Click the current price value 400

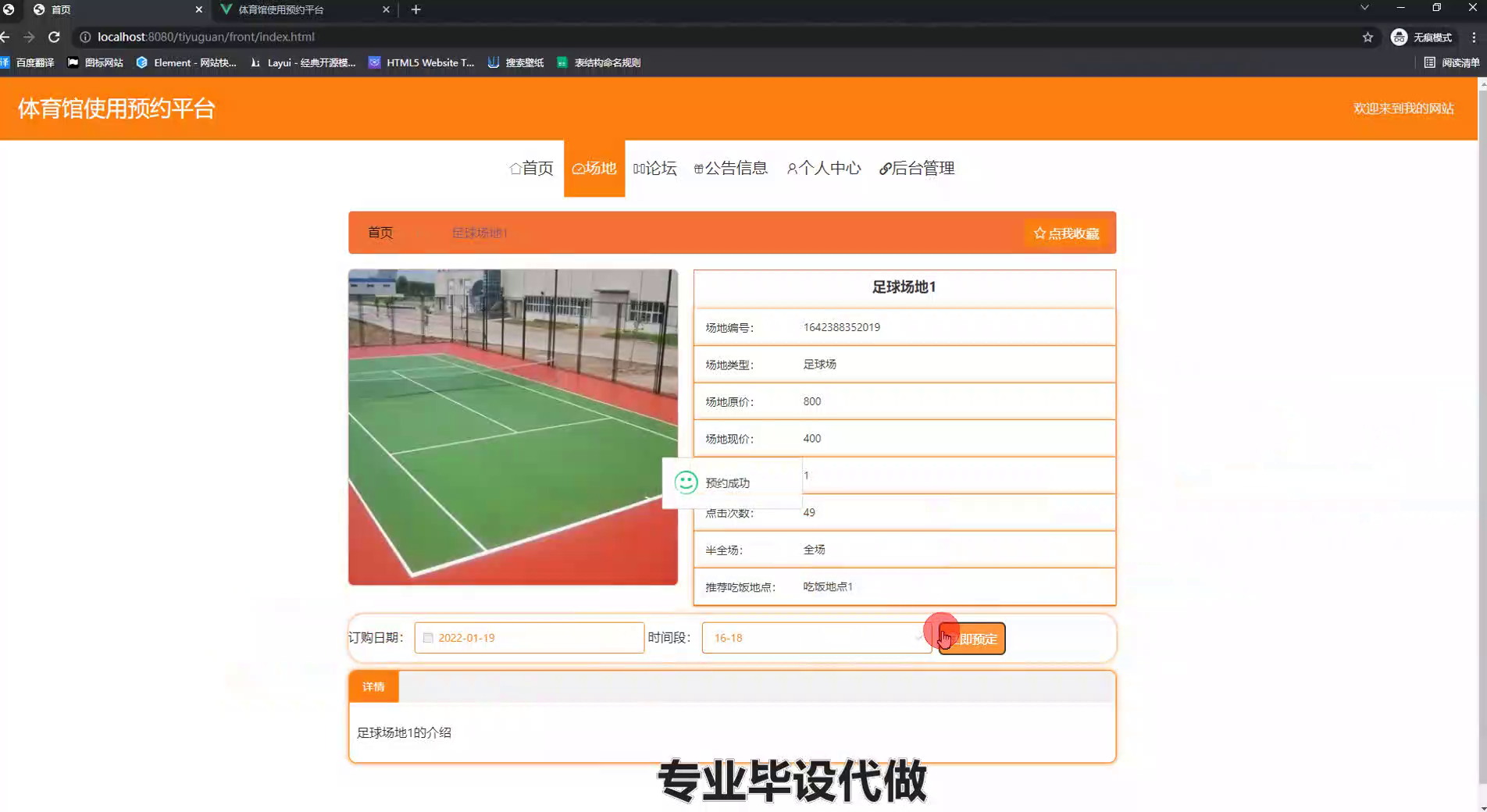coord(812,438)
